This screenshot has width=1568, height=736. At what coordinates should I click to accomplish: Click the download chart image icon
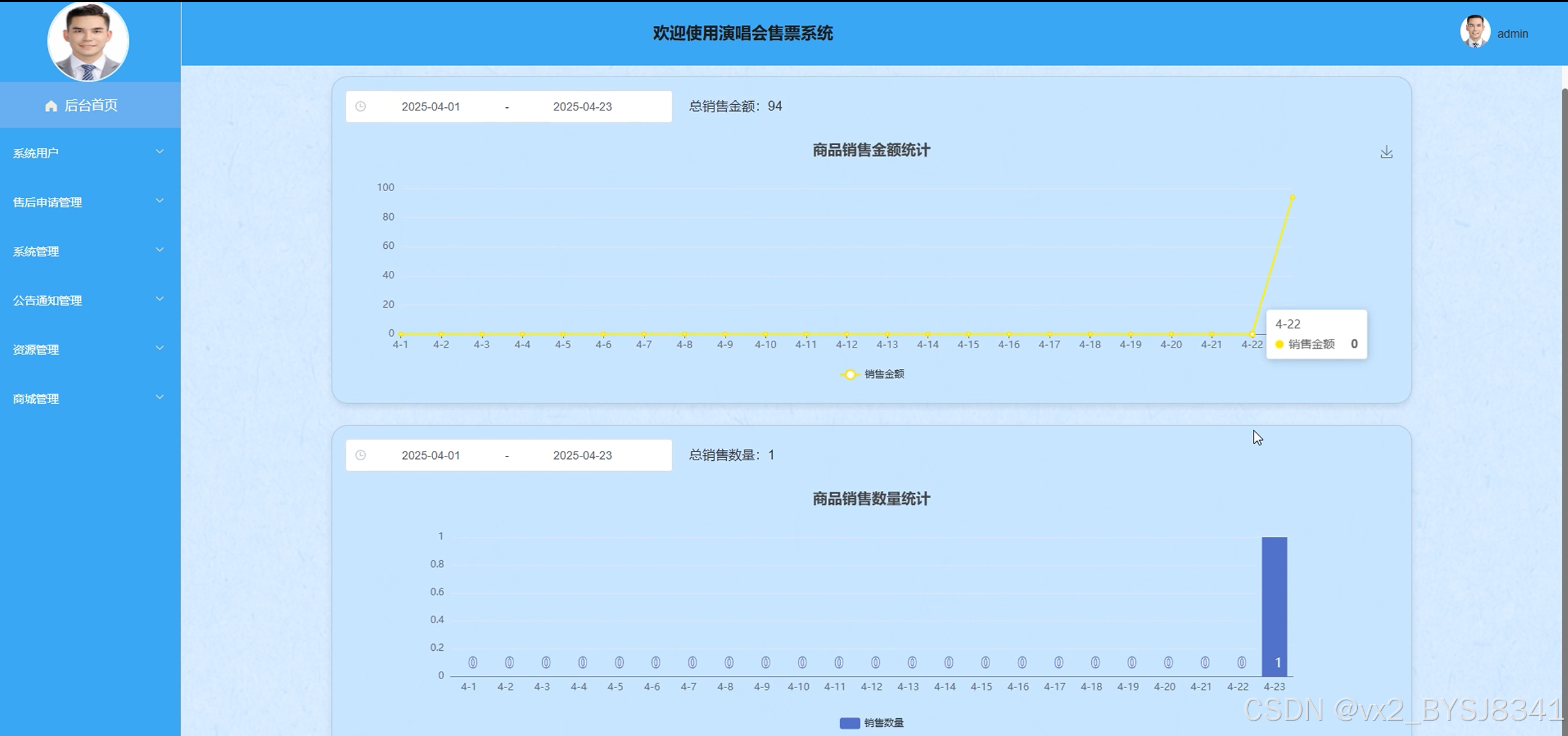tap(1386, 152)
